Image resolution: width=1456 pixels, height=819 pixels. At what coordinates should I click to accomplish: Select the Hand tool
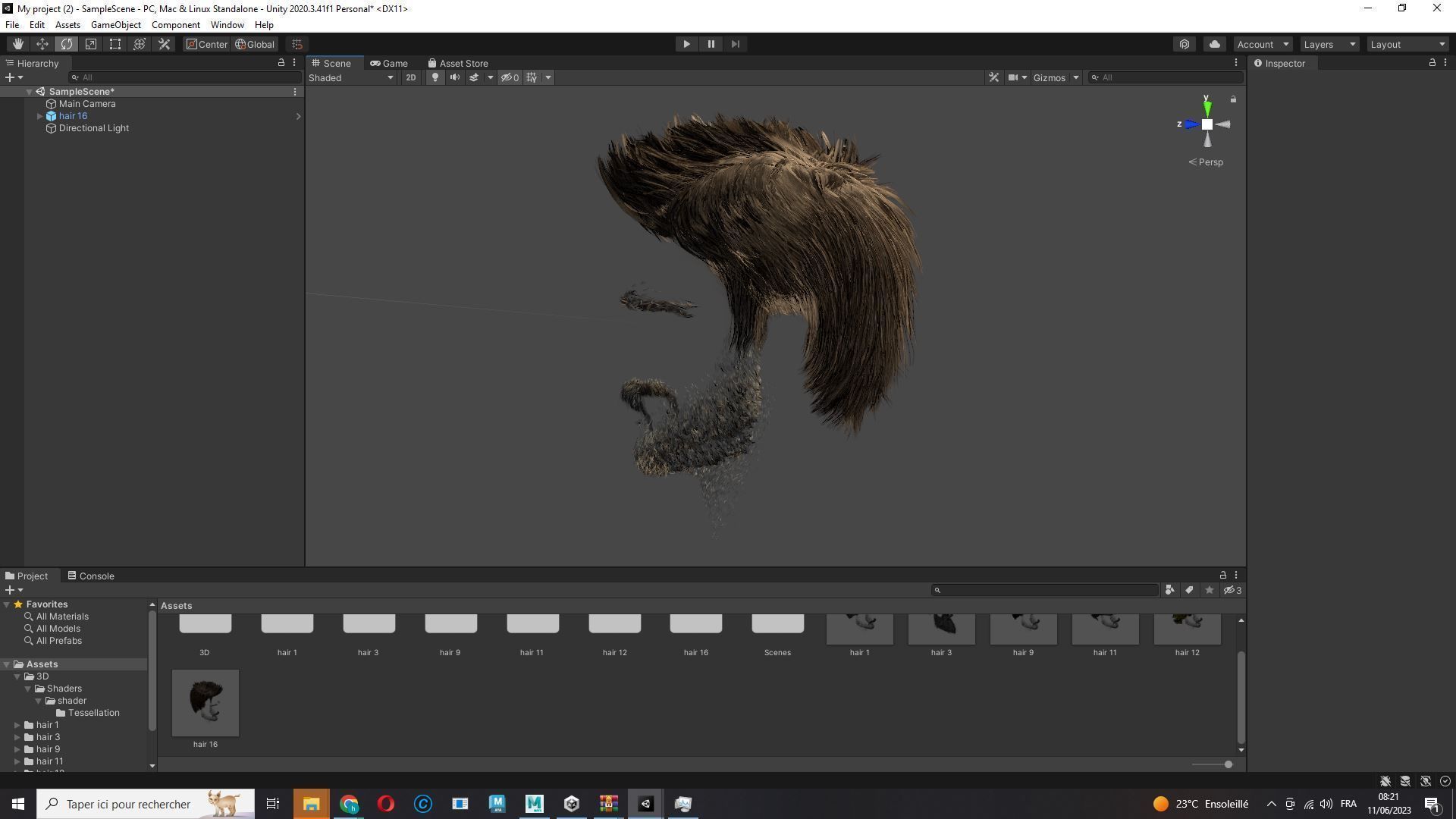point(17,44)
